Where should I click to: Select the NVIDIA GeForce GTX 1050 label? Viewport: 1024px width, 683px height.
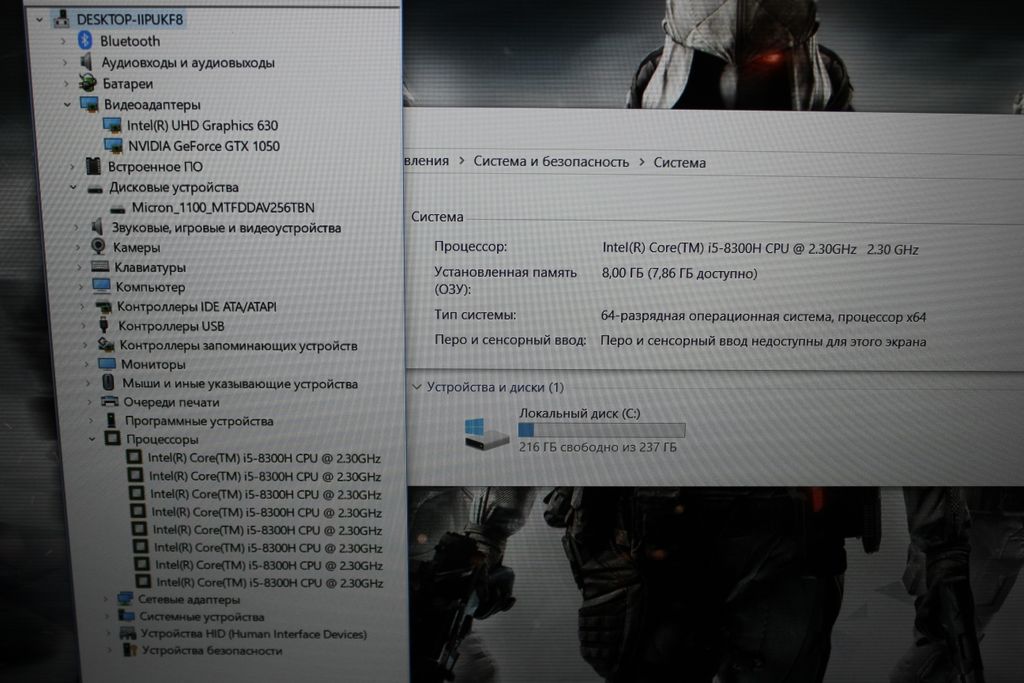coord(204,146)
